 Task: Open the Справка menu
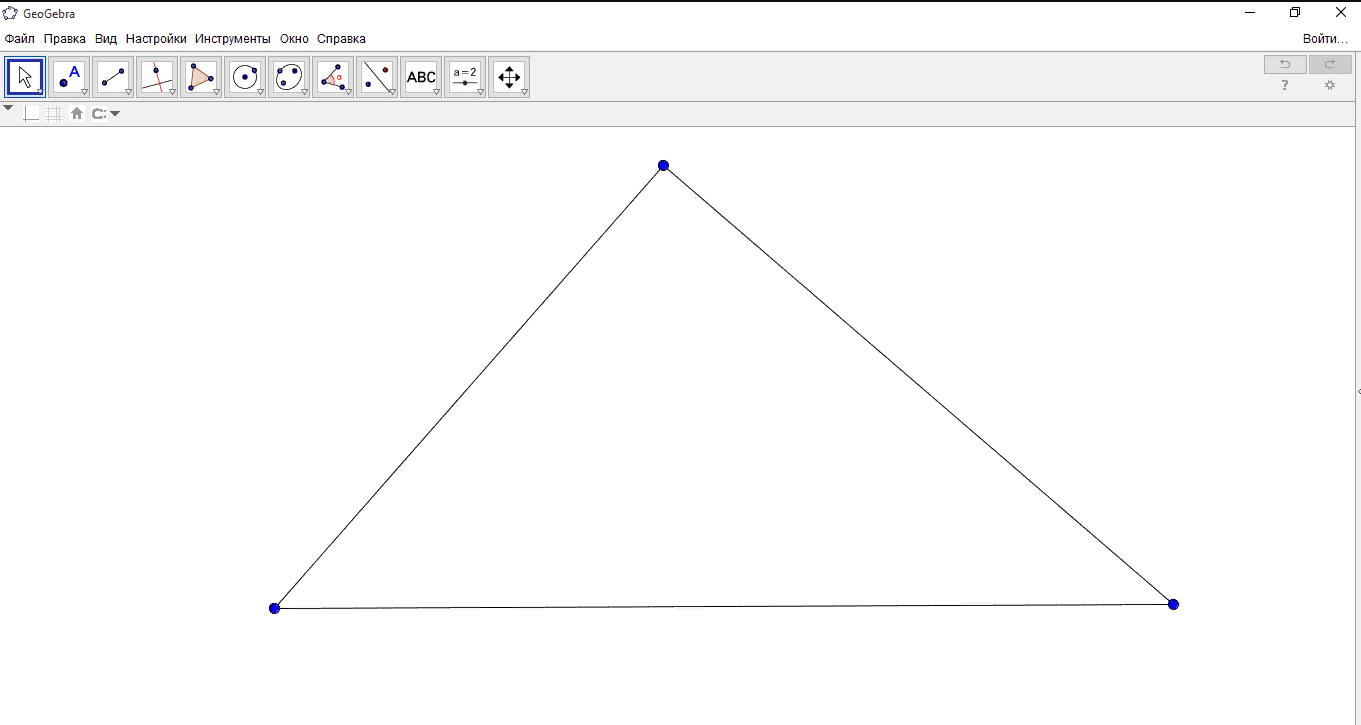click(341, 39)
